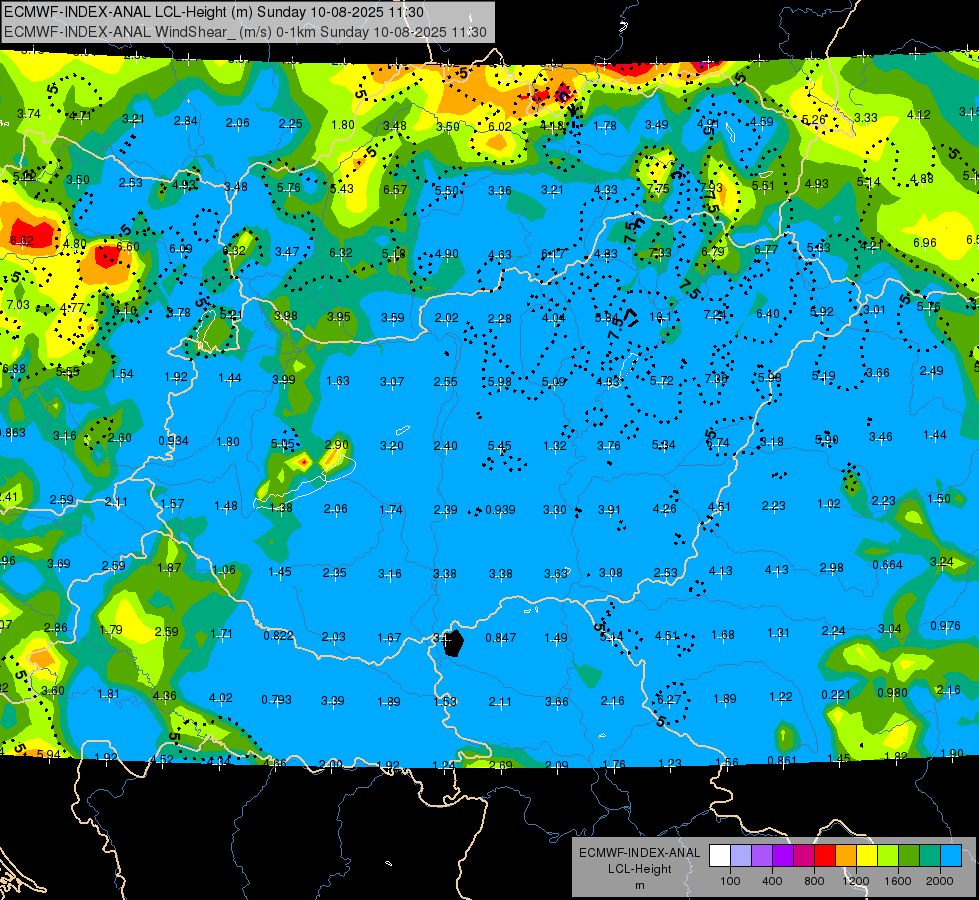Click the white 100 m legend swatch
Image resolution: width=979 pixels, height=900 pixels.
pyautogui.click(x=720, y=856)
